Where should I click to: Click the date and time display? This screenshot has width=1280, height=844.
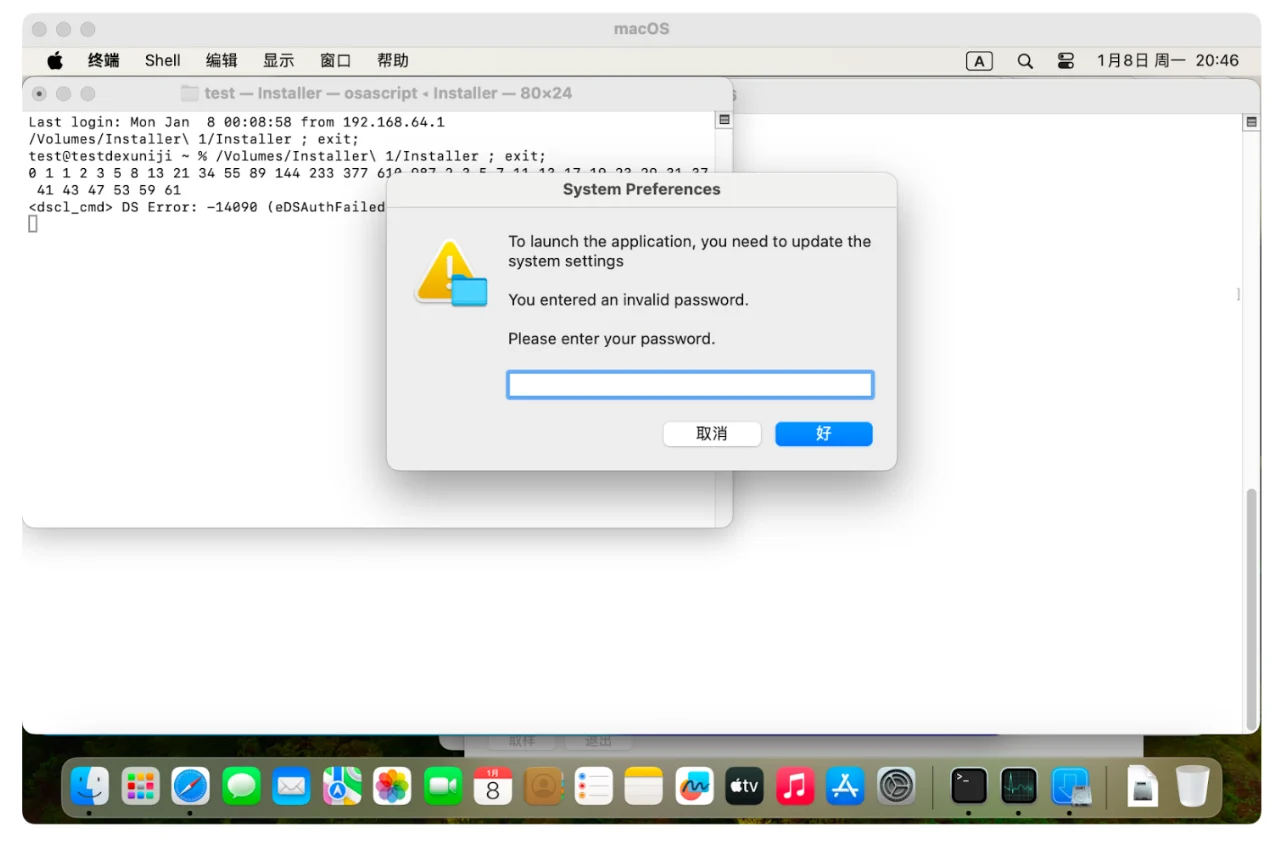[x=1168, y=61]
